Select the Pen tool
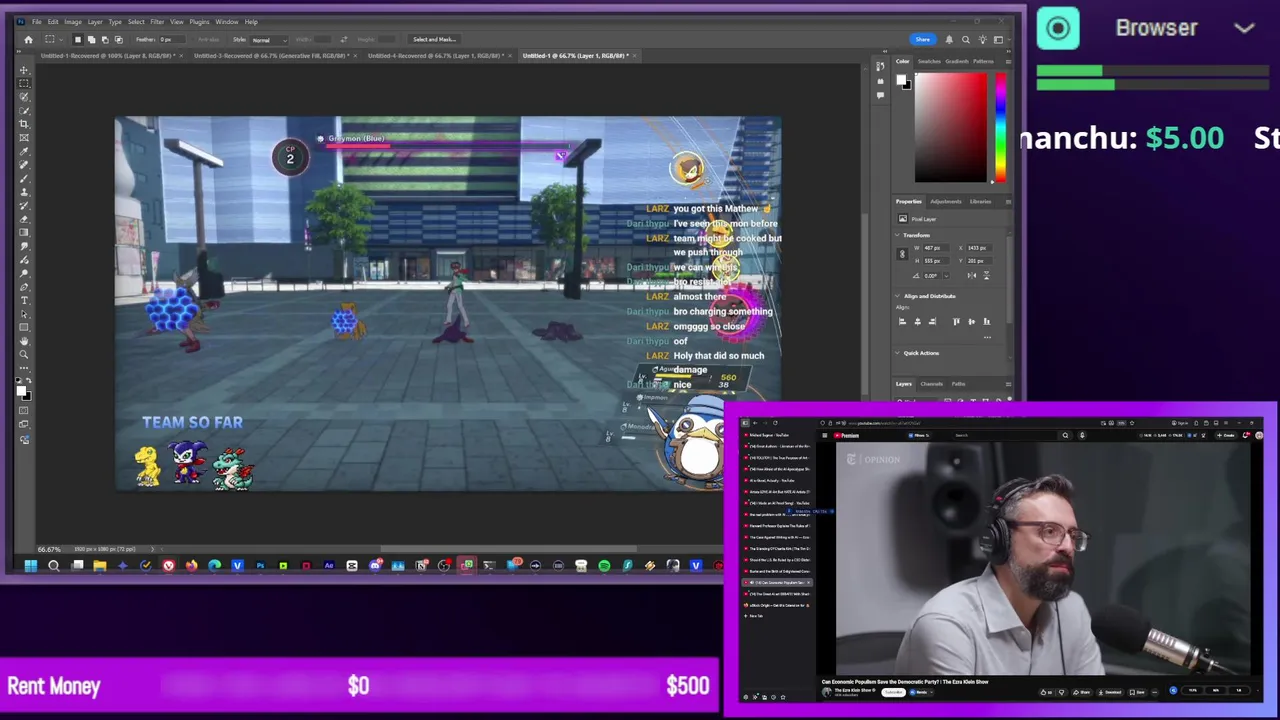The width and height of the screenshot is (1280, 720). click(x=24, y=286)
